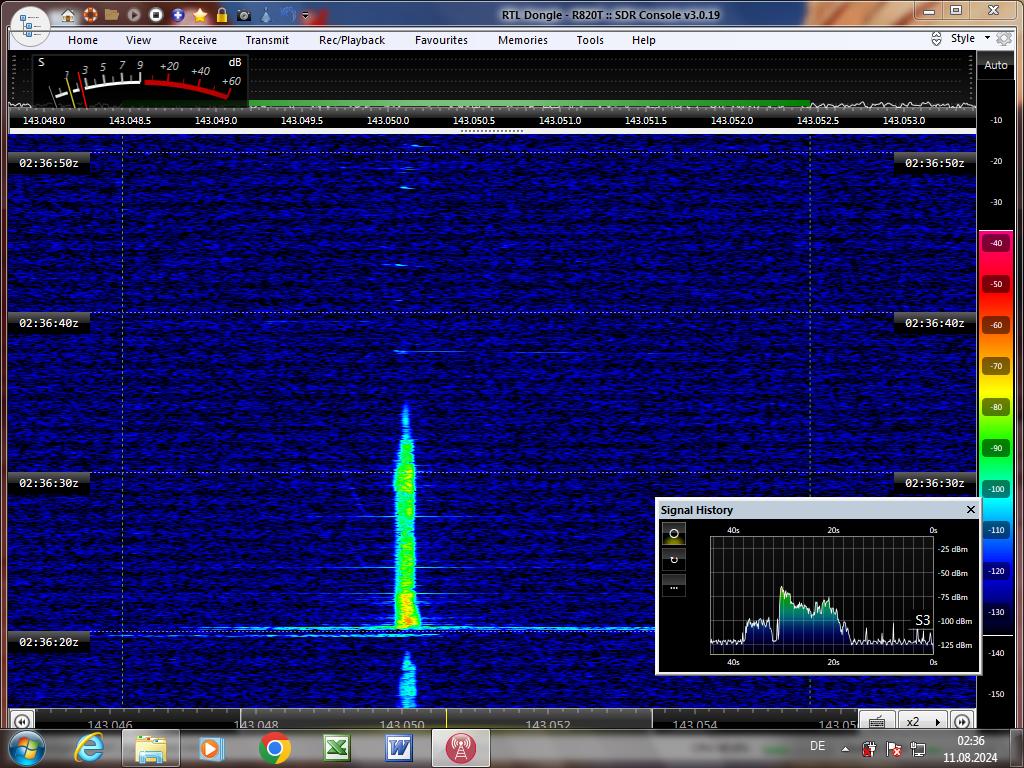The width and height of the screenshot is (1024, 768).
Task: Click the power plug battery tray icon
Action: tap(869, 748)
